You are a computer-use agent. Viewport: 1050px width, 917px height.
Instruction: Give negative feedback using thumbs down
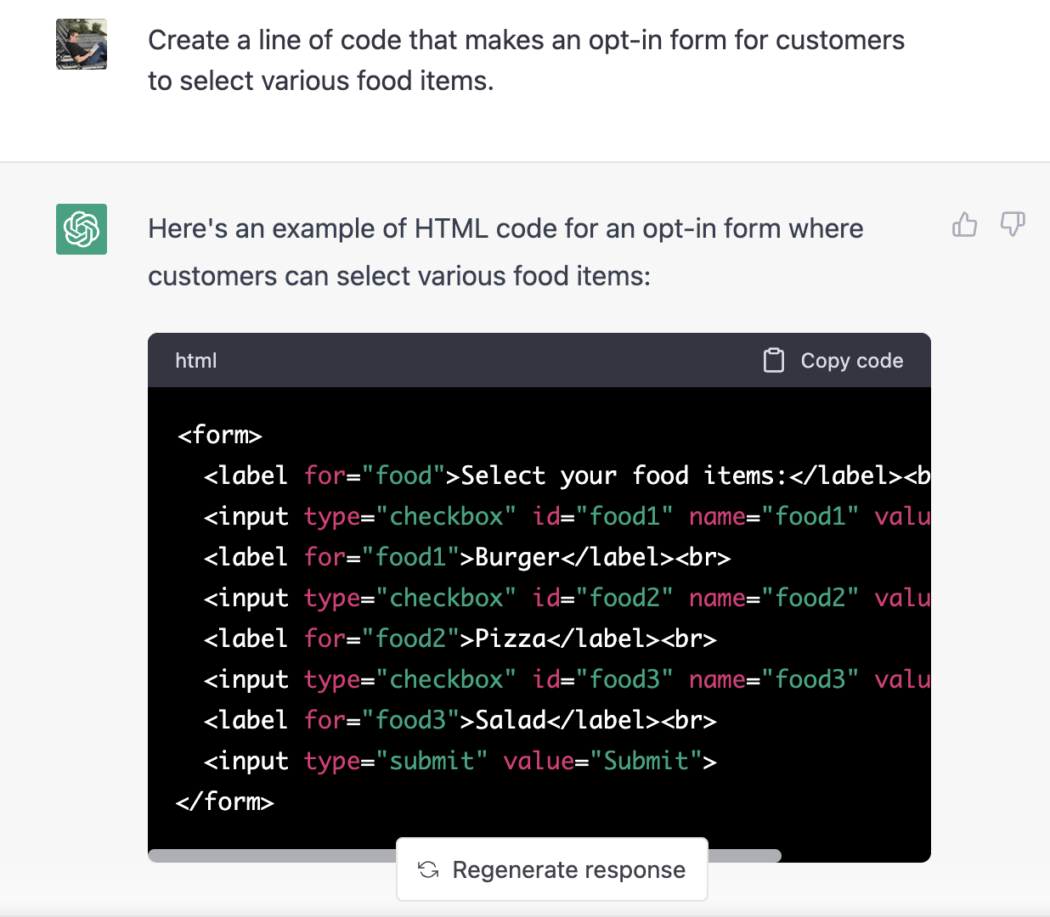(x=1012, y=224)
